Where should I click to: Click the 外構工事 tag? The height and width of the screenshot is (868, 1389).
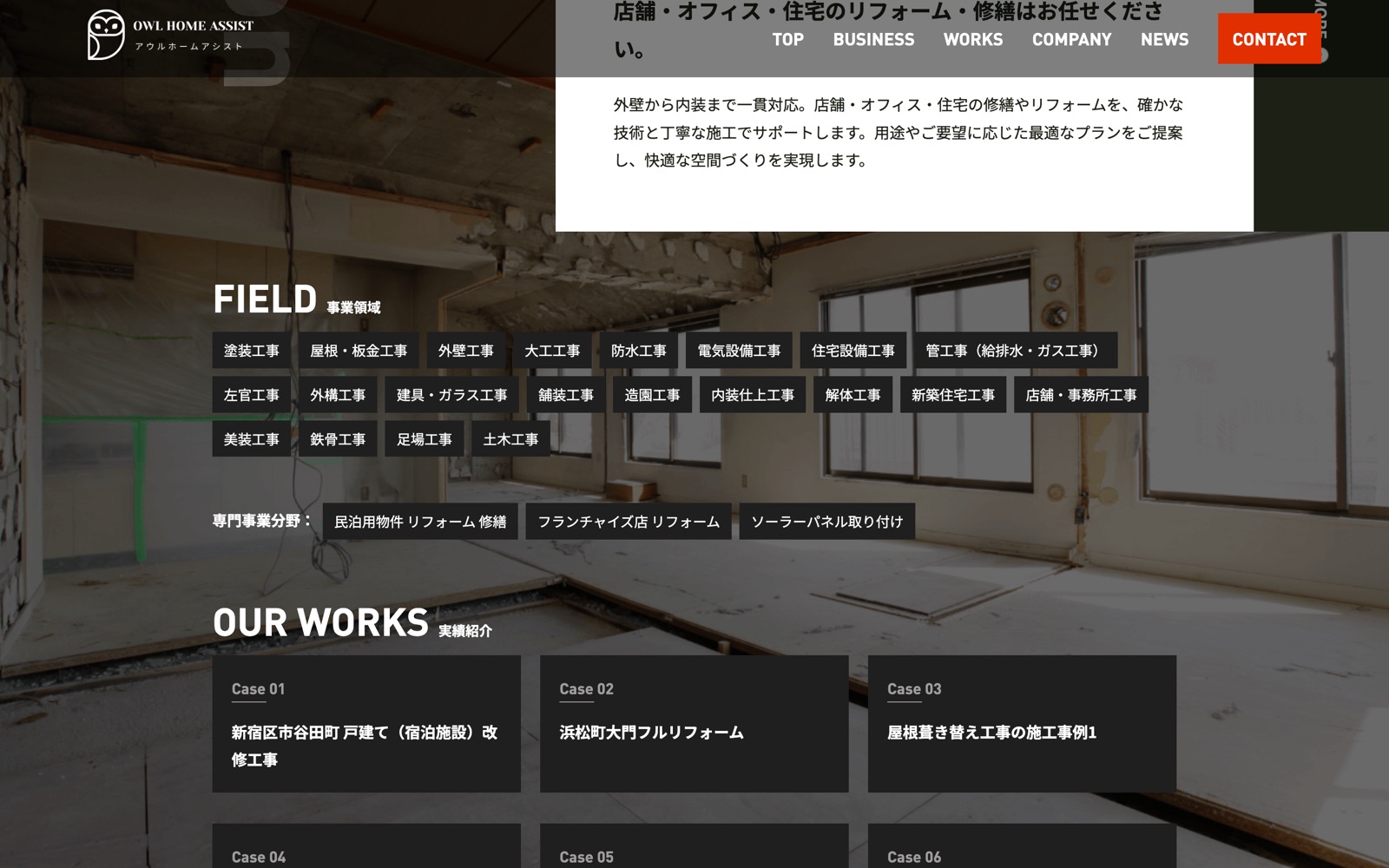pos(339,395)
